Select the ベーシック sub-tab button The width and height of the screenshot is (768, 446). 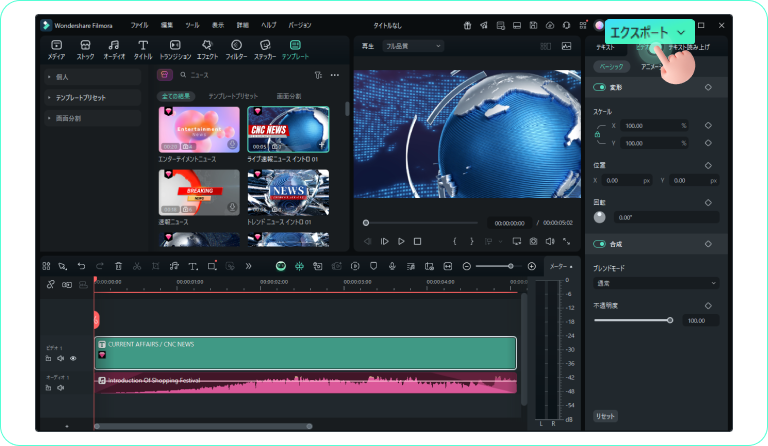tap(611, 67)
